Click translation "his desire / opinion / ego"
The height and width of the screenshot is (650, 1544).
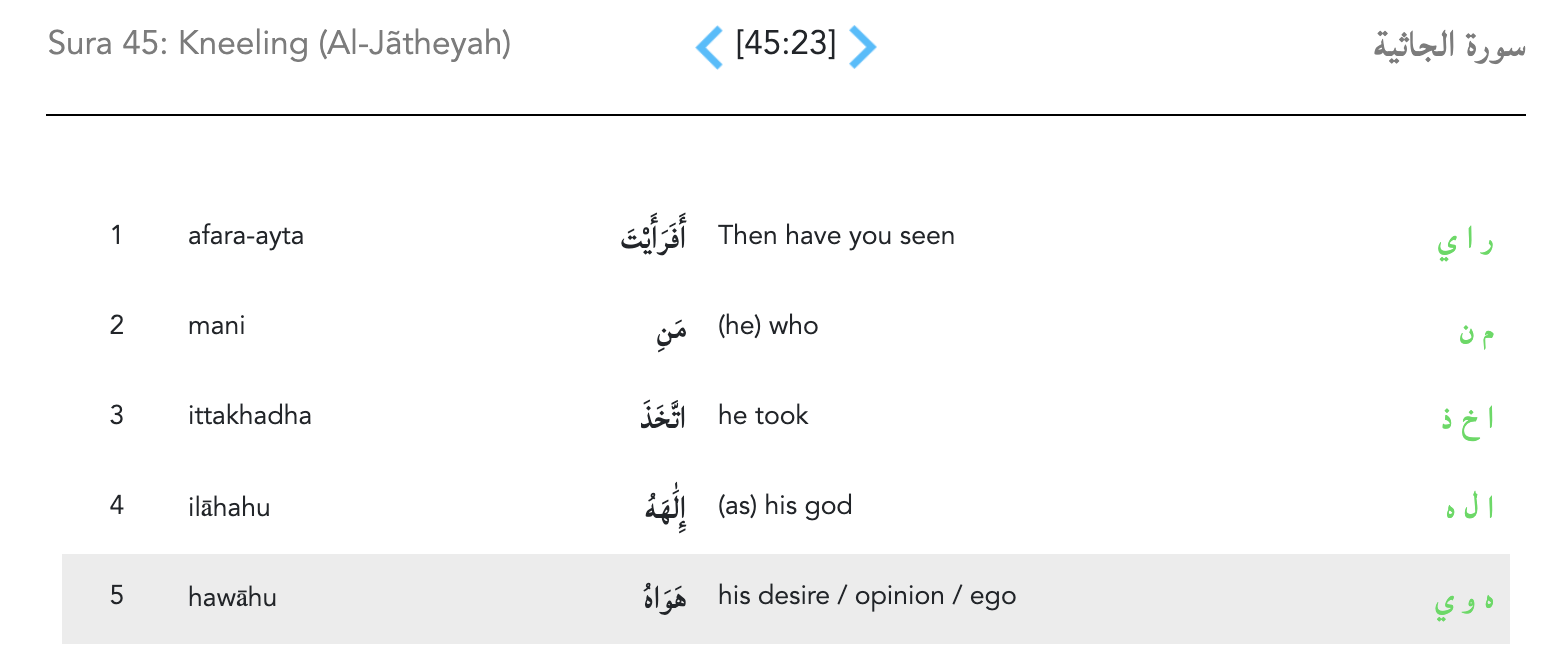point(866,596)
